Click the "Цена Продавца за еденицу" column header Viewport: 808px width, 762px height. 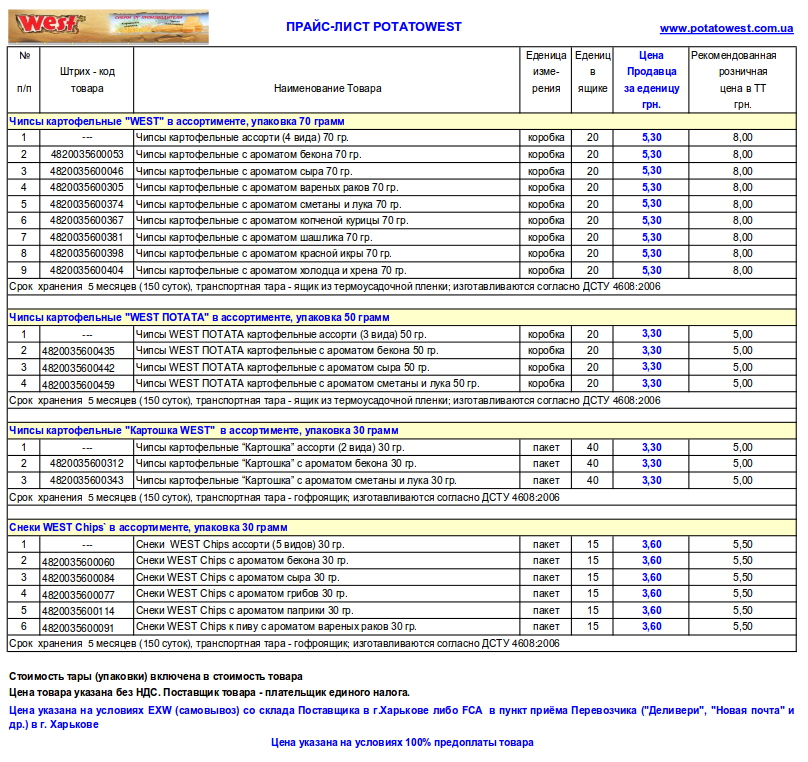[651, 80]
